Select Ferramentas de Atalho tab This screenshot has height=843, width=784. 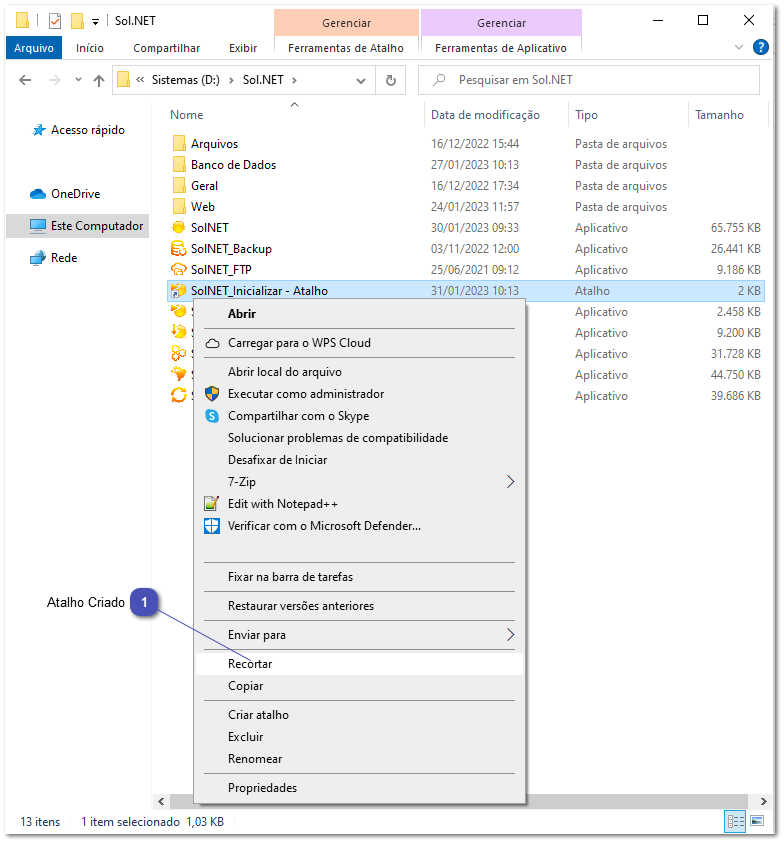click(346, 48)
